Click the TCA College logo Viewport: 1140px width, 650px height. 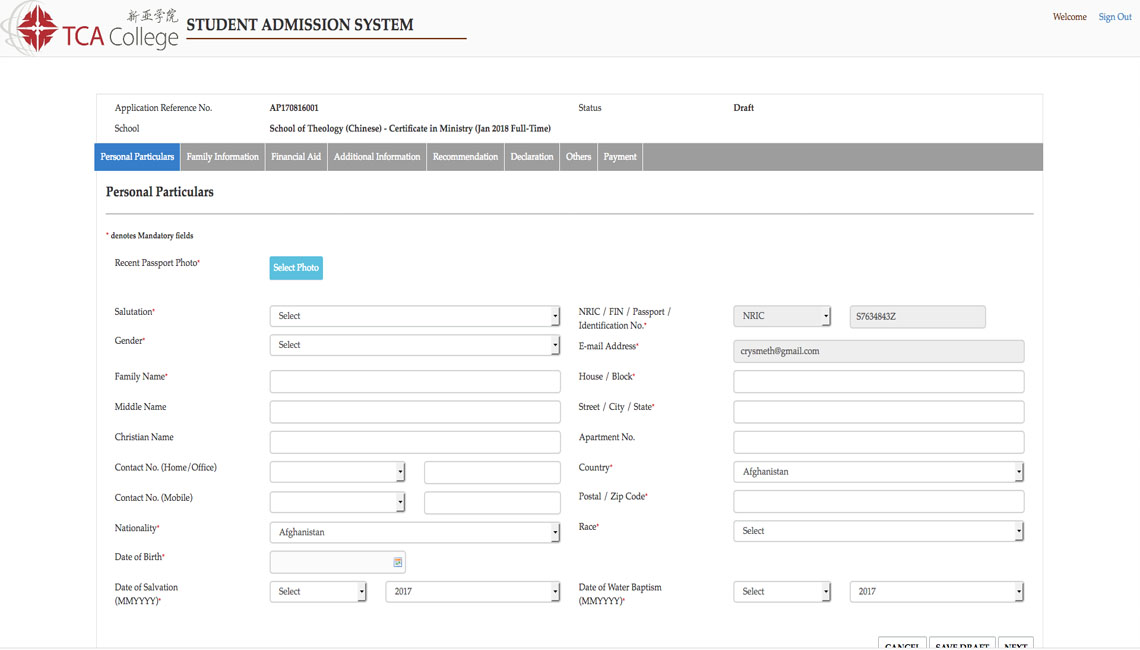(x=92, y=28)
